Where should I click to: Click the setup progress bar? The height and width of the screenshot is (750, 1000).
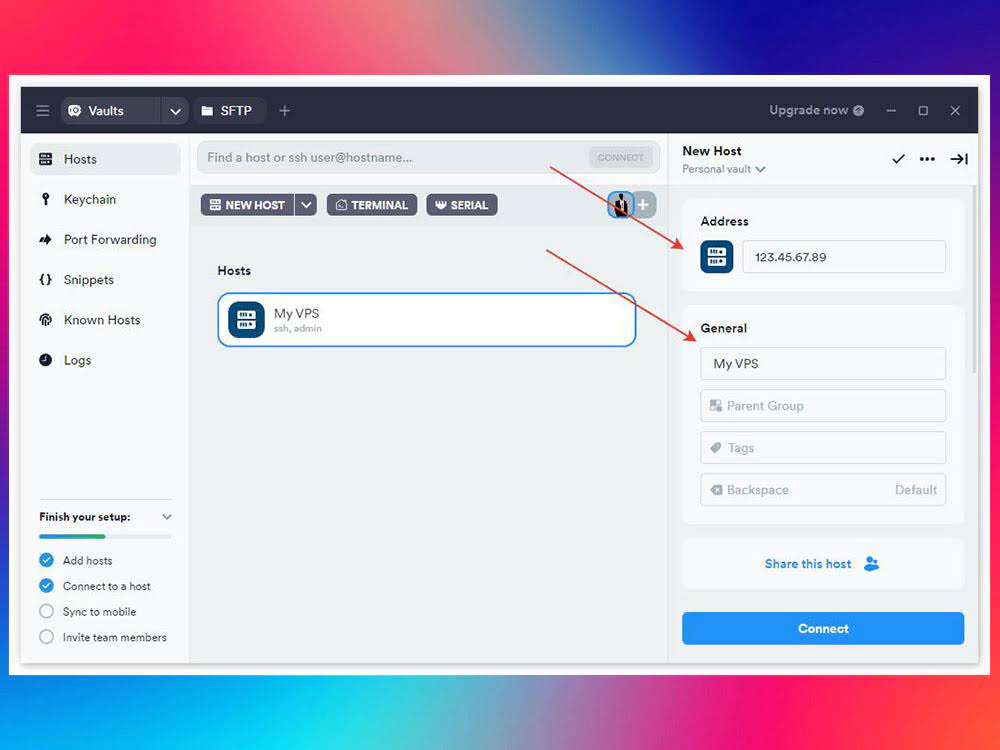[x=105, y=536]
